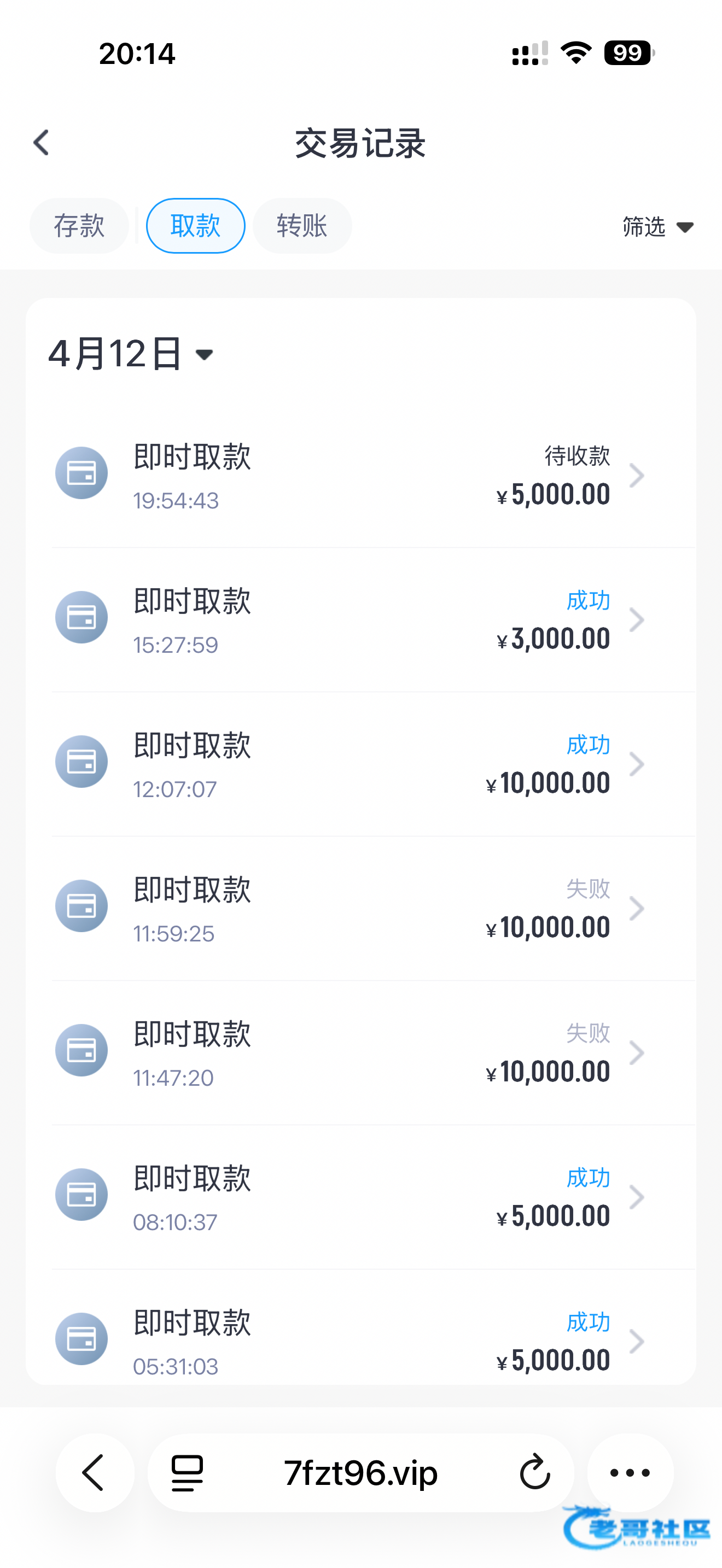Tap card icon of 15:27:59 withdrawal

(x=81, y=617)
